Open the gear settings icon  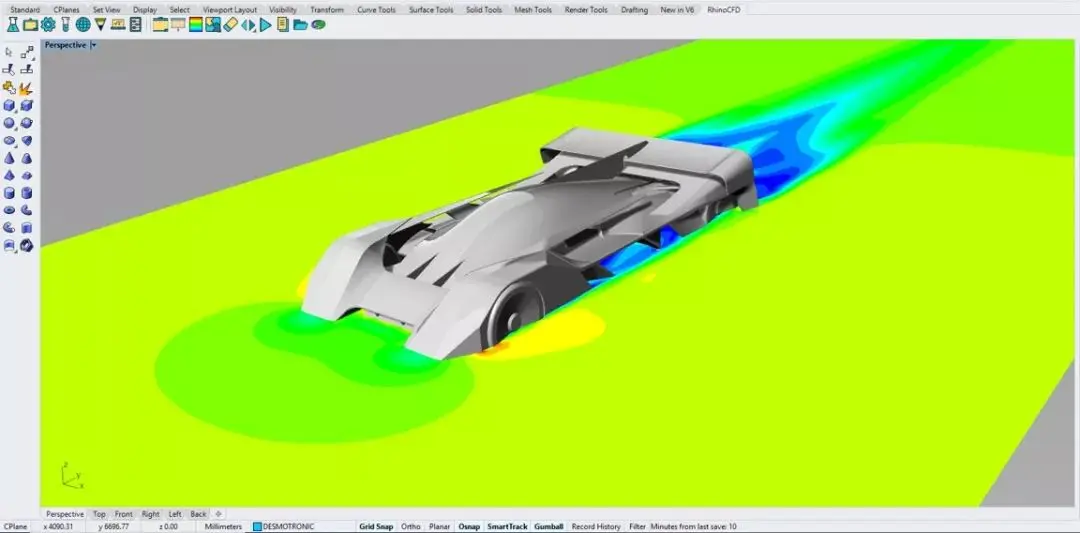(x=48, y=25)
